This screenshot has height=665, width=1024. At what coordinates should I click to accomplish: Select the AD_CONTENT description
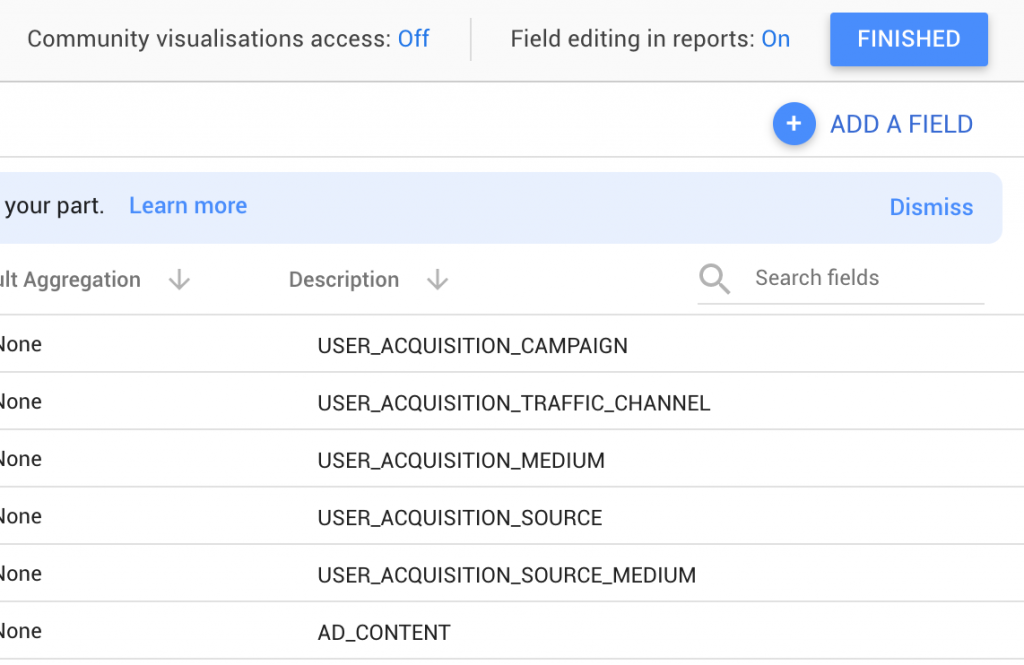pyautogui.click(x=384, y=632)
